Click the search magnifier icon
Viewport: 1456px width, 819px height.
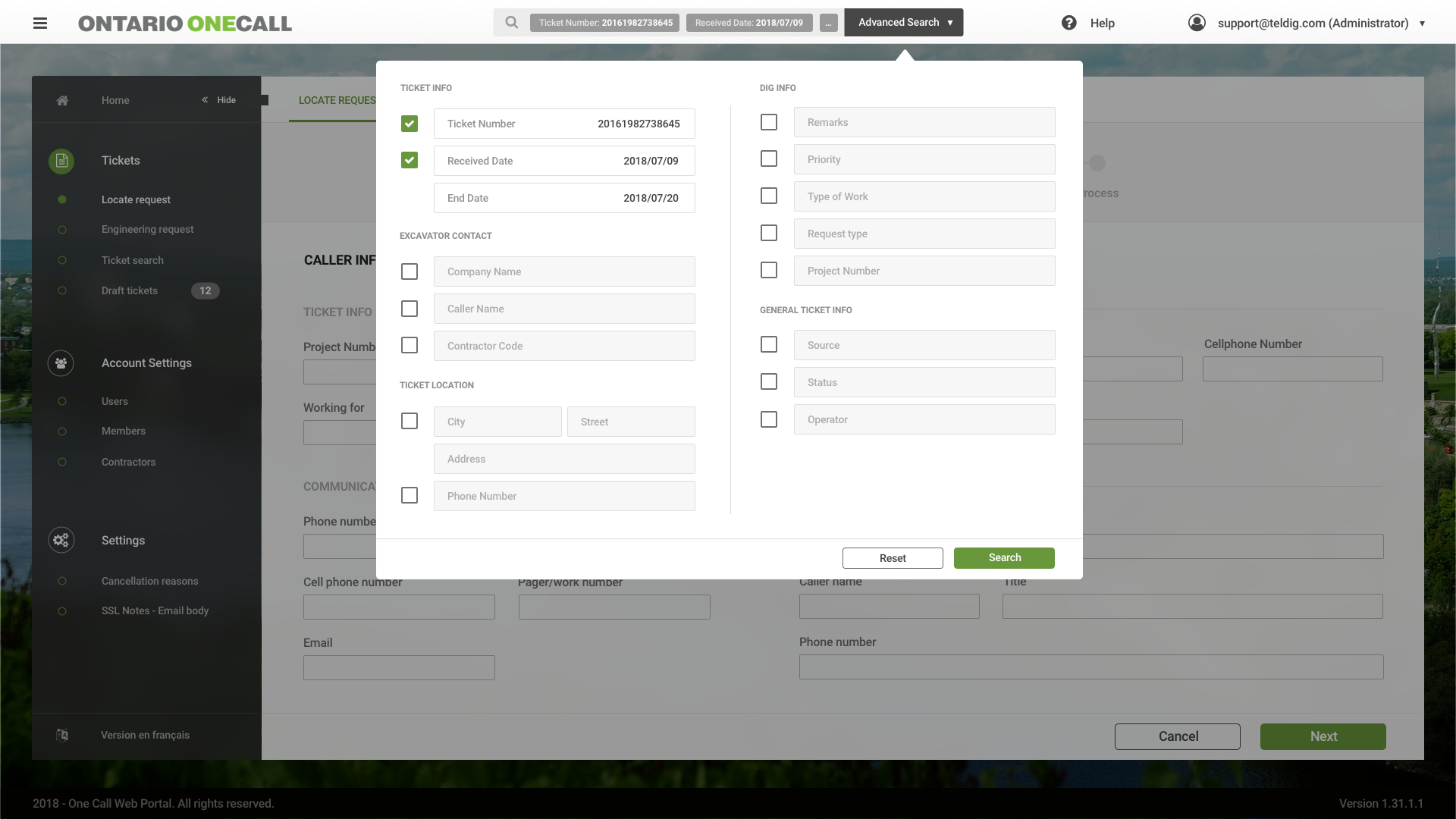(512, 23)
